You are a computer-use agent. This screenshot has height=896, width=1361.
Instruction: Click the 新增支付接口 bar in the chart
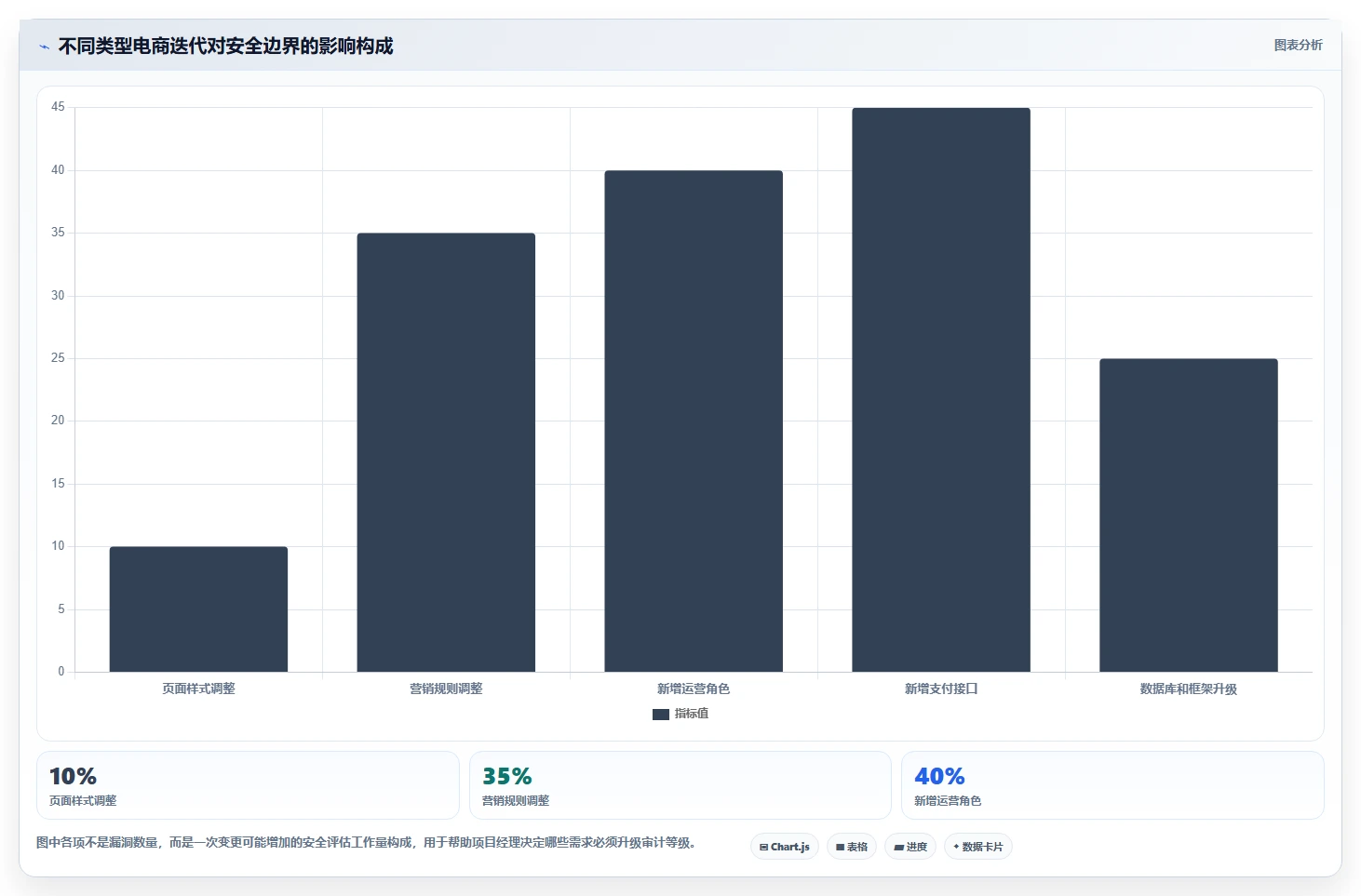click(941, 390)
